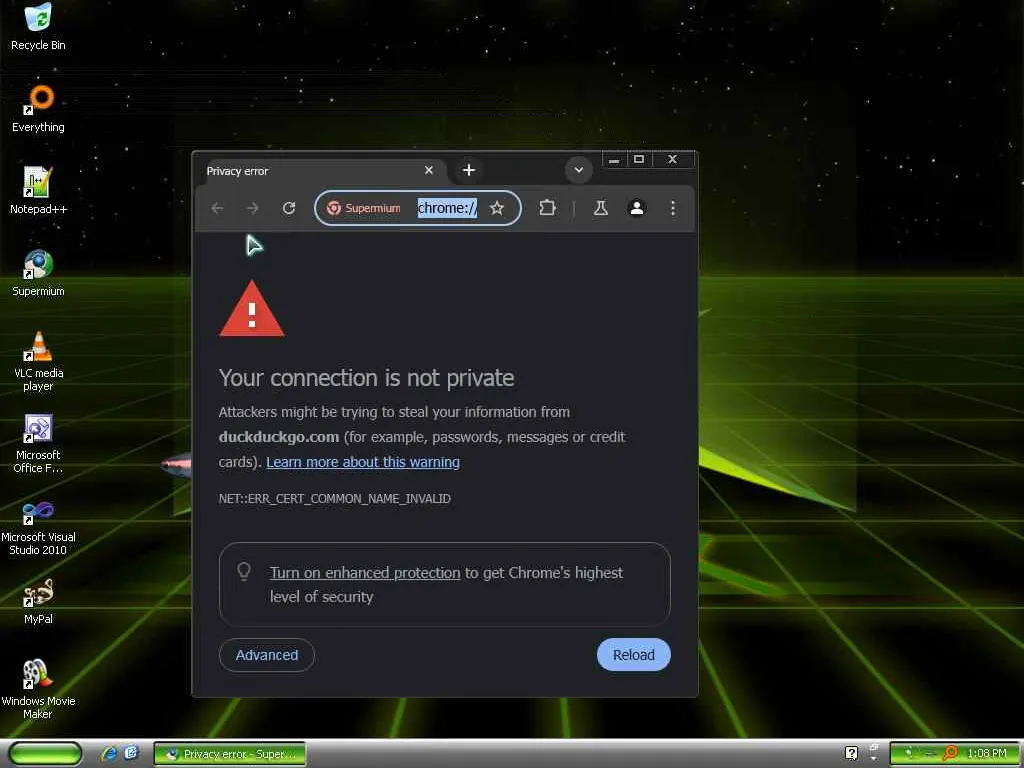The height and width of the screenshot is (768, 1024).
Task: Click the help question-mark tray icon
Action: tap(851, 753)
